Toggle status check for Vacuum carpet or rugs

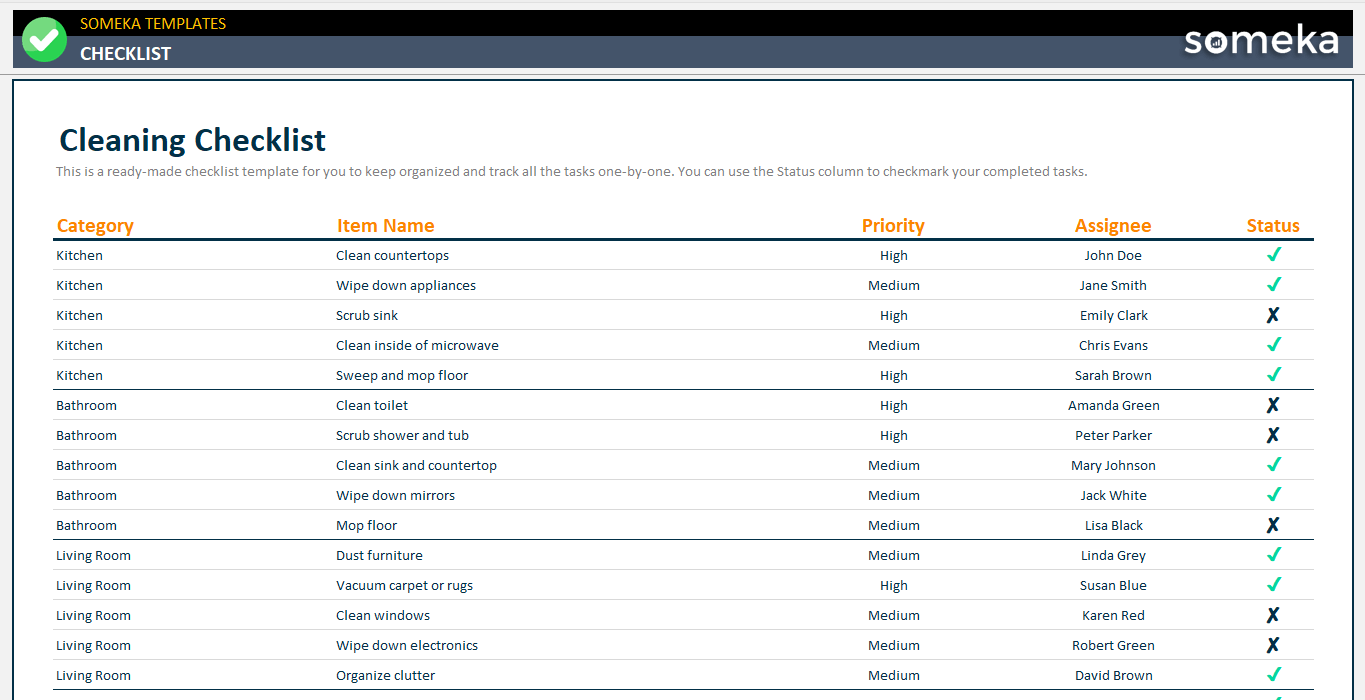pyautogui.click(x=1273, y=585)
